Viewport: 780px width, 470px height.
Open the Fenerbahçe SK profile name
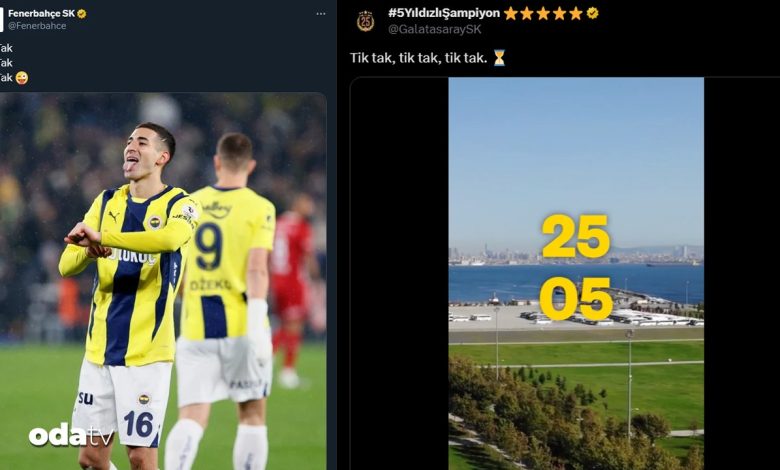(x=41, y=14)
